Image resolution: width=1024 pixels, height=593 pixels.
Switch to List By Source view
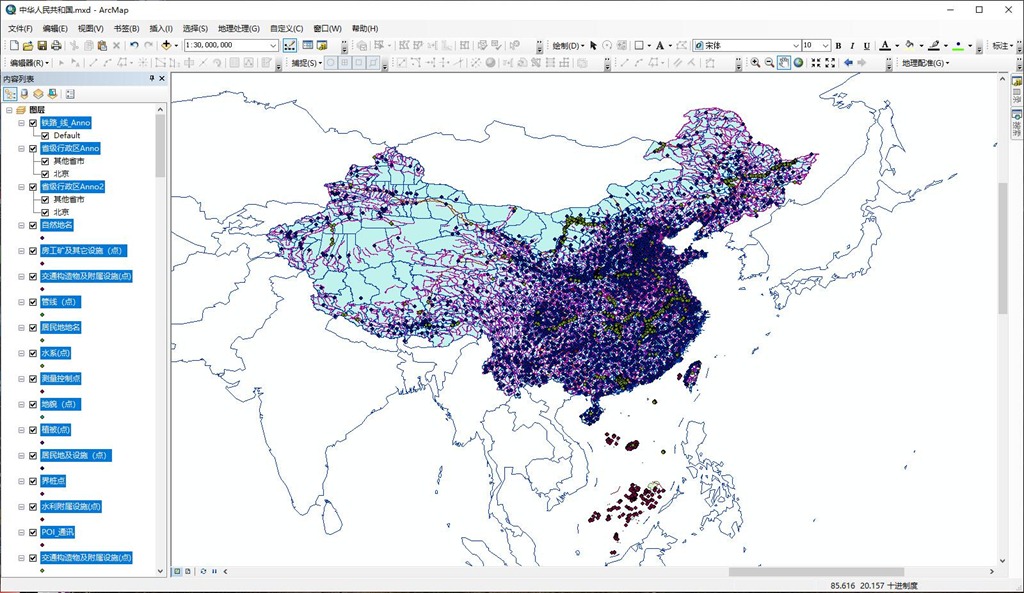(24, 94)
